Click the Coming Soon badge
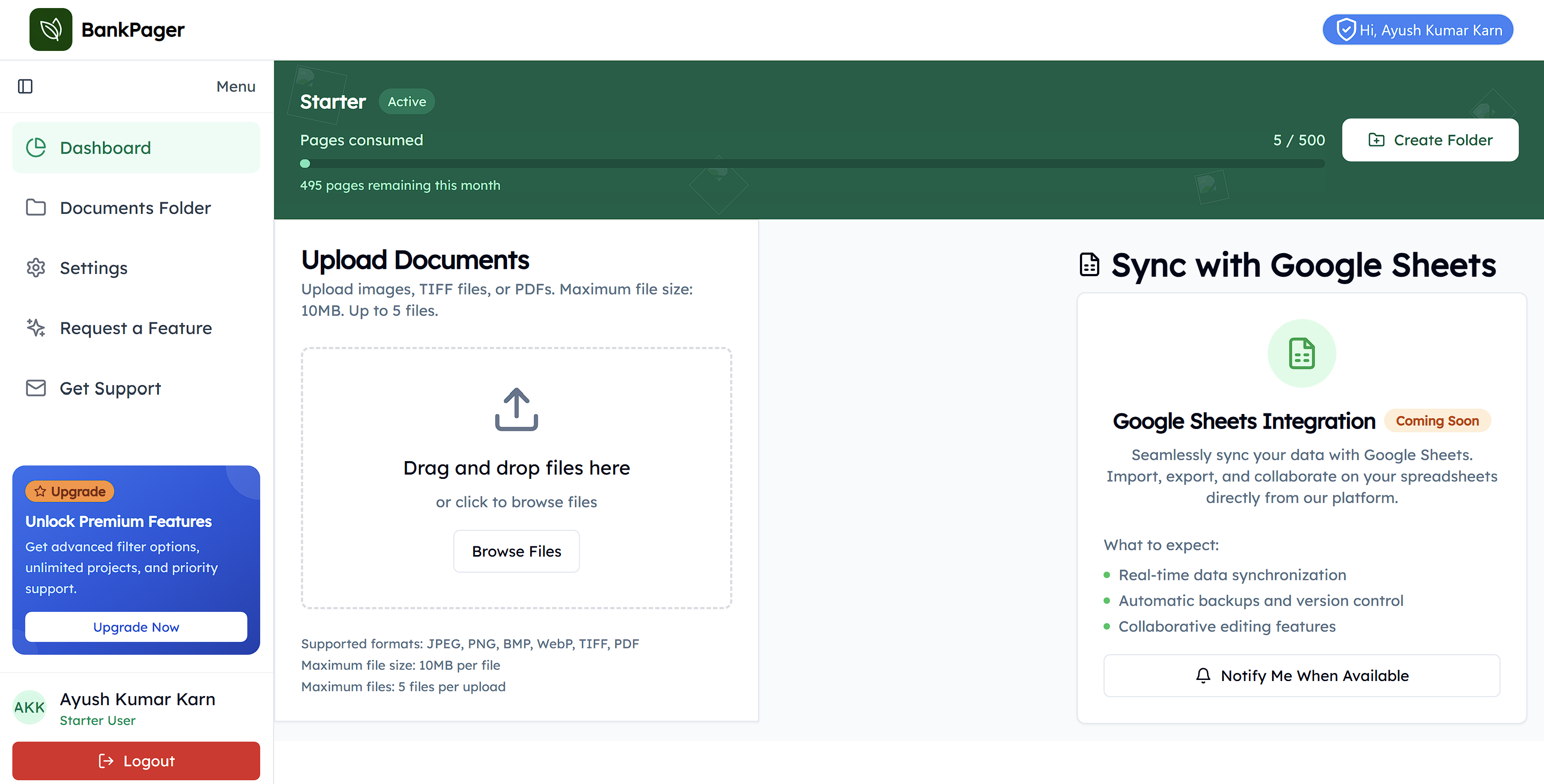The width and height of the screenshot is (1544, 784). point(1437,420)
